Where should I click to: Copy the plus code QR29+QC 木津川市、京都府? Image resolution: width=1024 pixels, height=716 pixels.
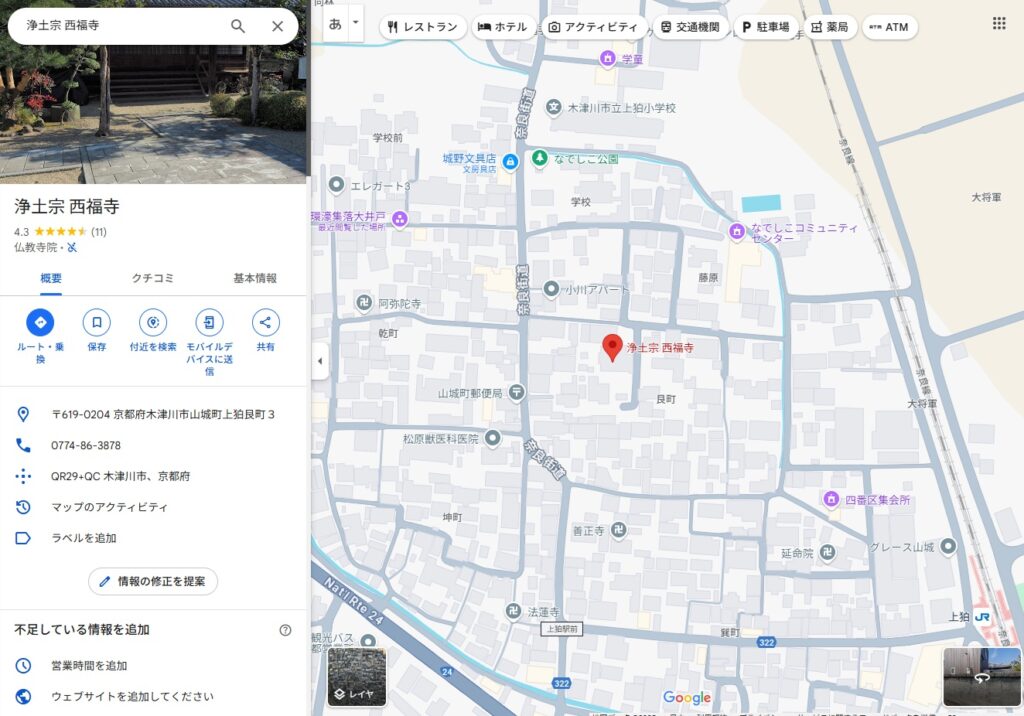tap(120, 476)
